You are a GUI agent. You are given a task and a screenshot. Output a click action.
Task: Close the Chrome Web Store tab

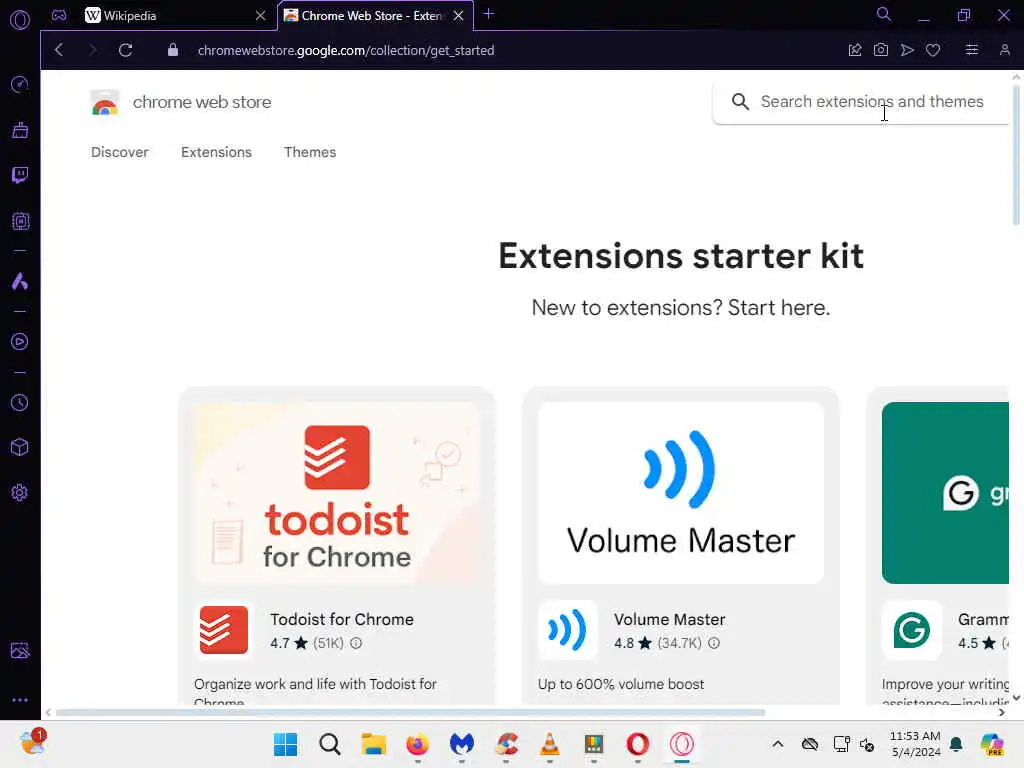pos(458,16)
